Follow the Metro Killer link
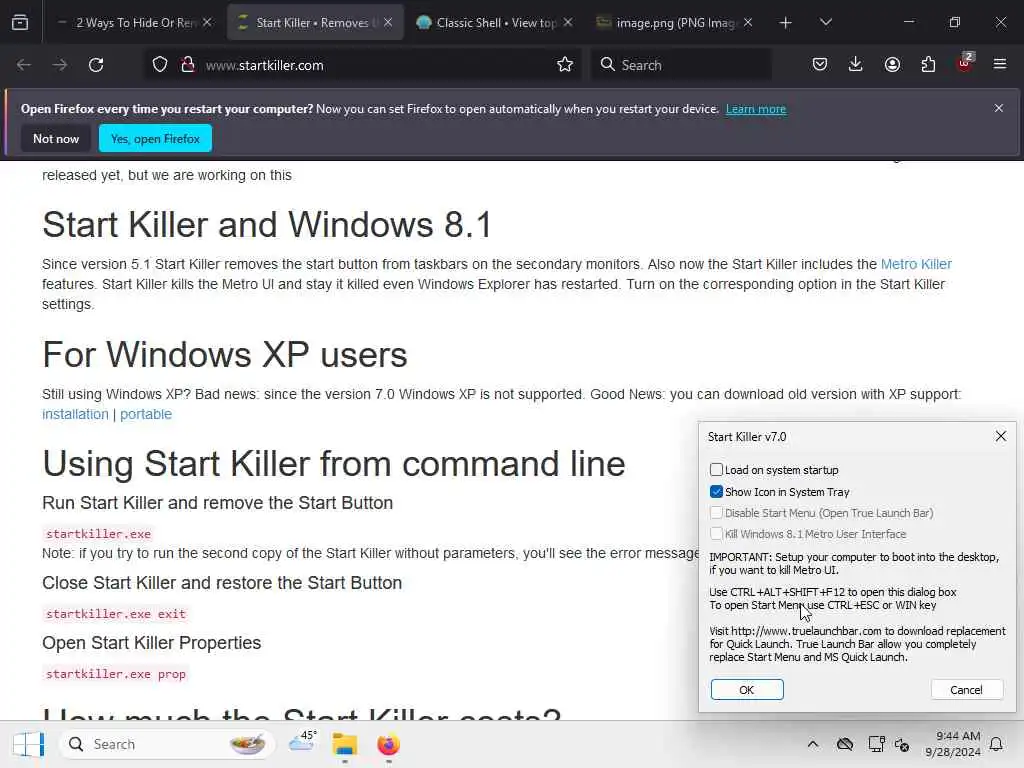Viewport: 1024px width, 768px height. point(916,264)
